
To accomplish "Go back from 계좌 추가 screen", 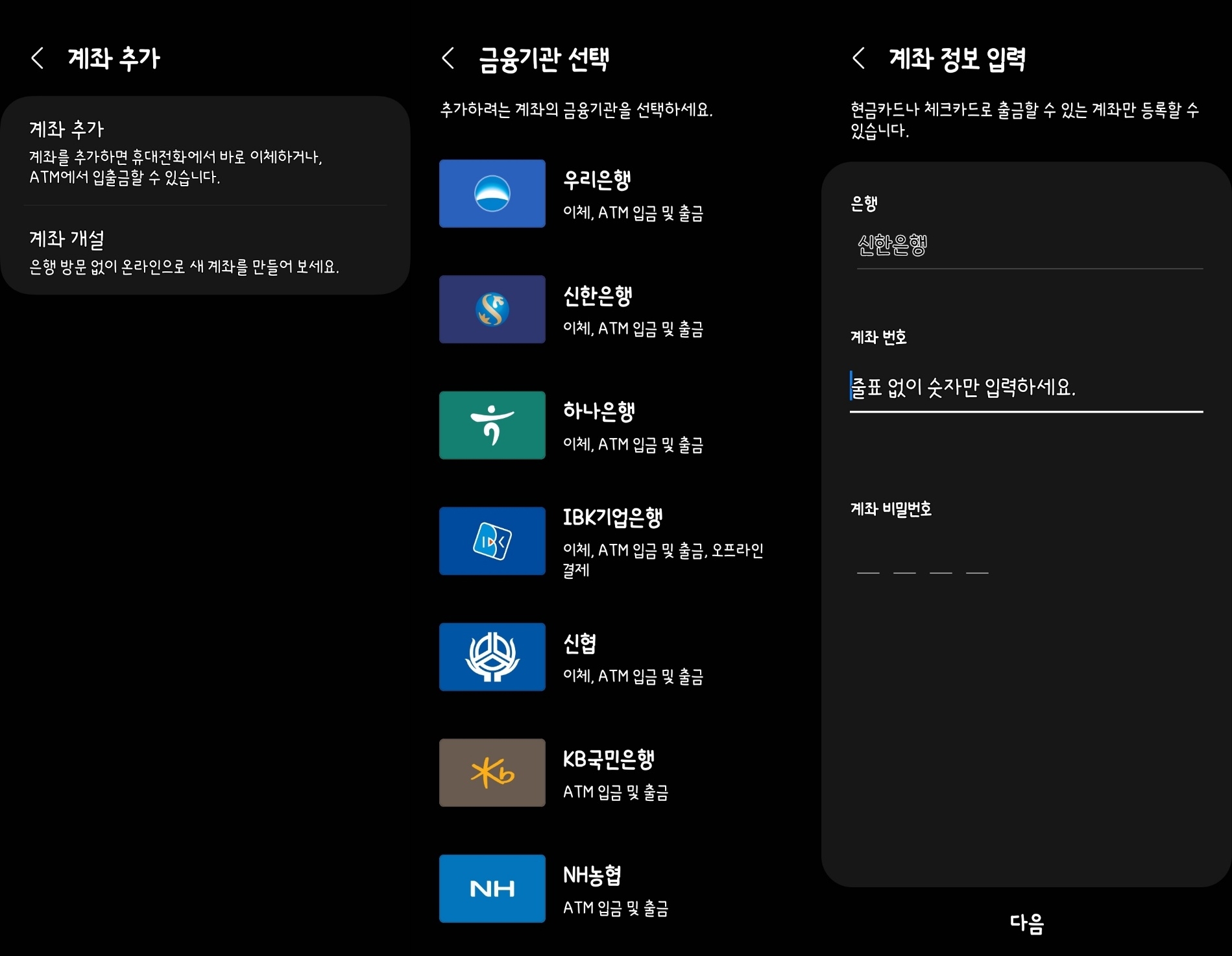I will (38, 58).
